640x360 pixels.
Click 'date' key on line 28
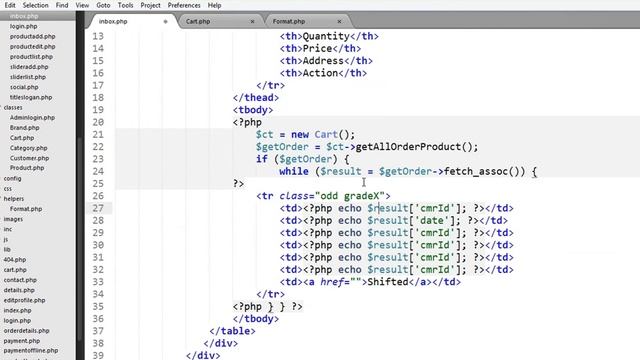(432, 220)
